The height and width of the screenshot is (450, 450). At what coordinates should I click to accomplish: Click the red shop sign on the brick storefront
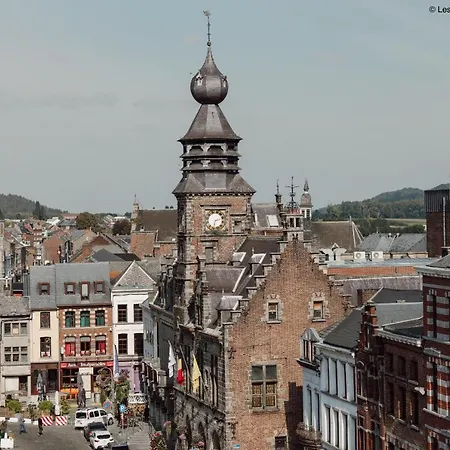click(86, 365)
